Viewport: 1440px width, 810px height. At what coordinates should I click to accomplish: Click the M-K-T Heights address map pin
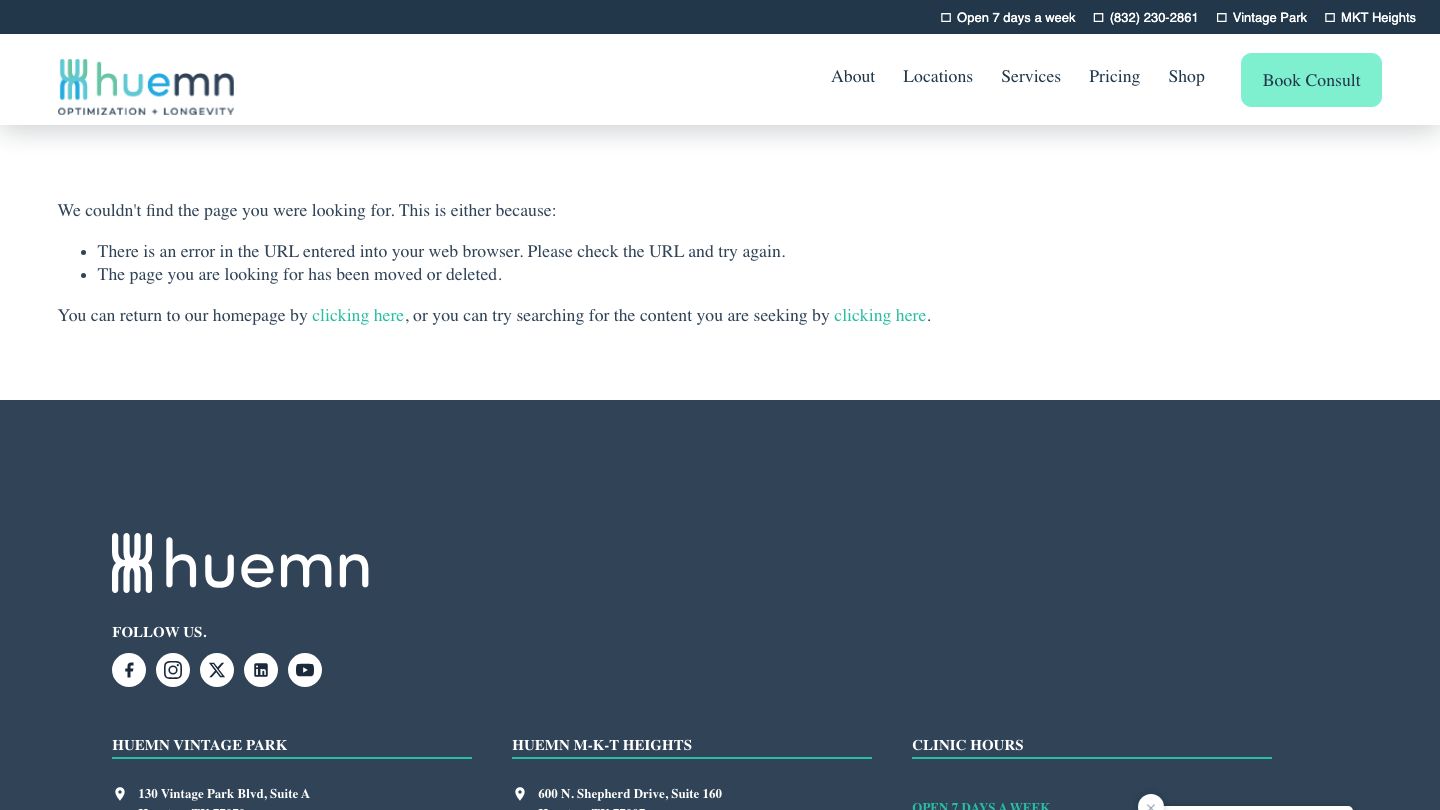click(520, 794)
